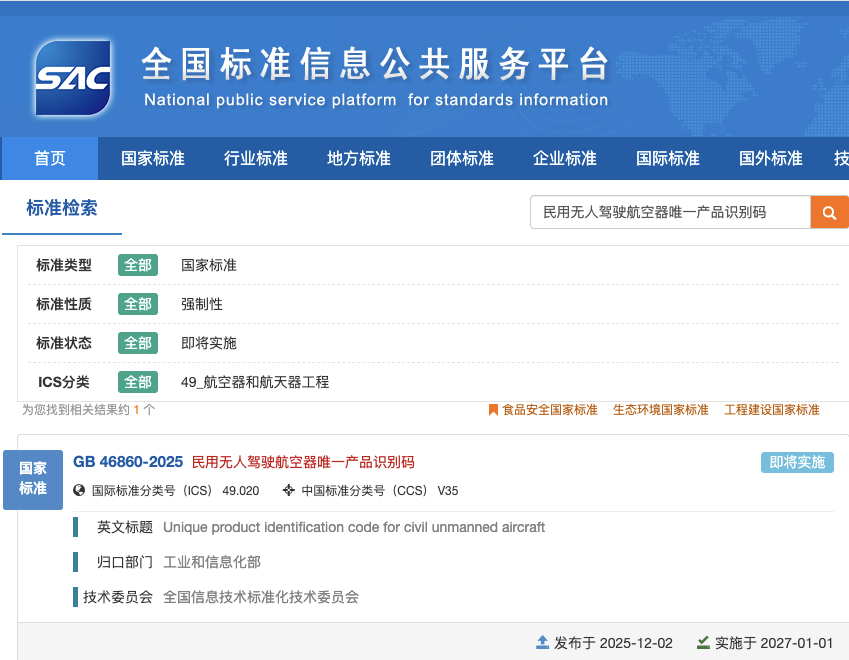849x660 pixels.
Task: Click the search keyword input field
Action: (x=669, y=212)
